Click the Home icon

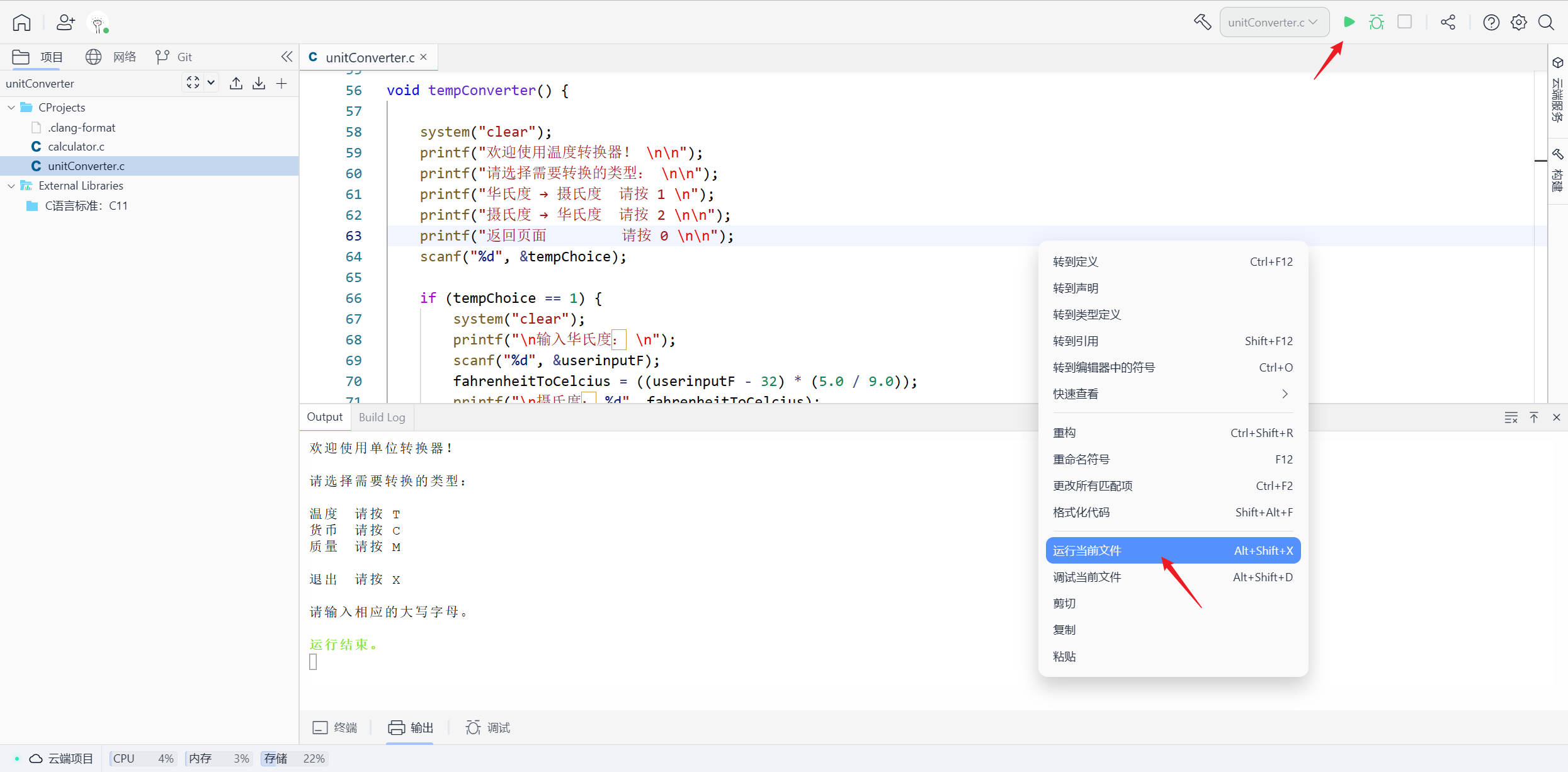[21, 22]
